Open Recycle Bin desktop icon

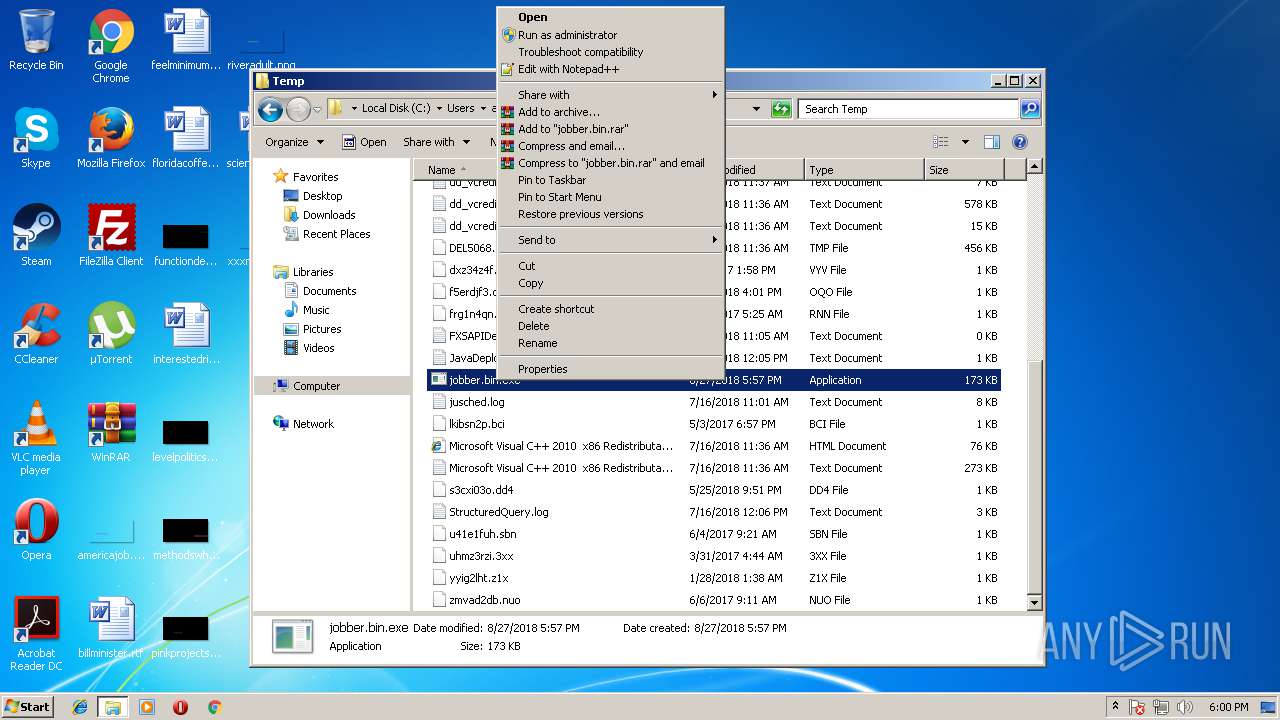click(36, 41)
